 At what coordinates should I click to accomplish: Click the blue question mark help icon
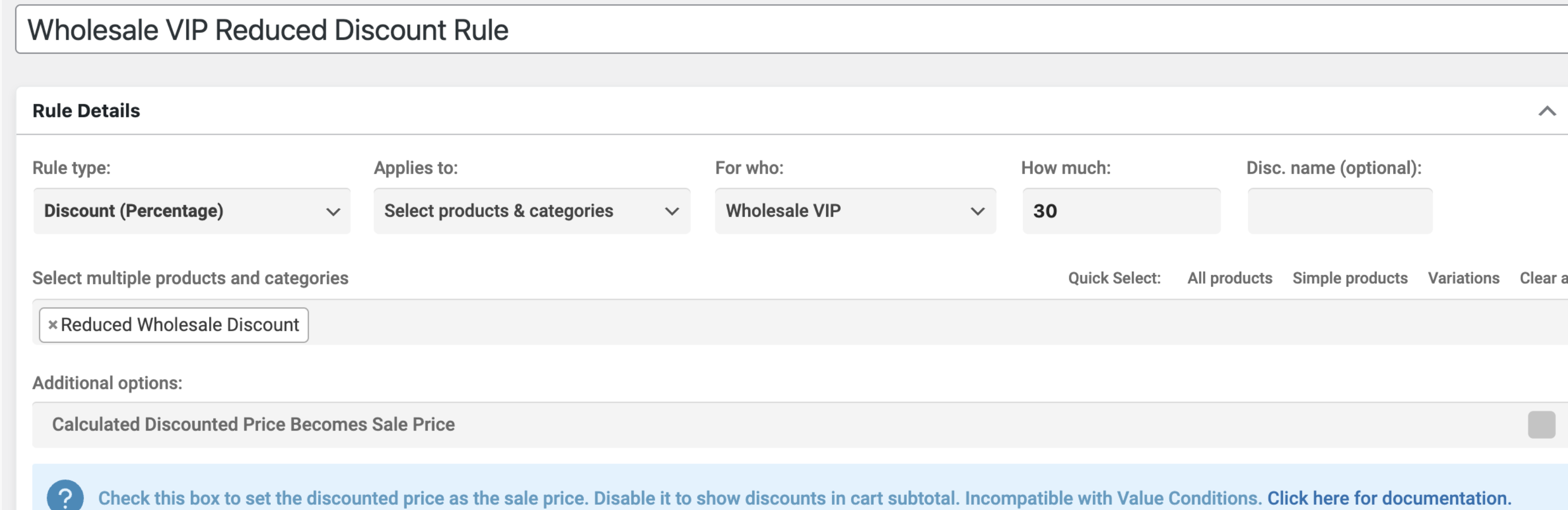click(x=65, y=496)
